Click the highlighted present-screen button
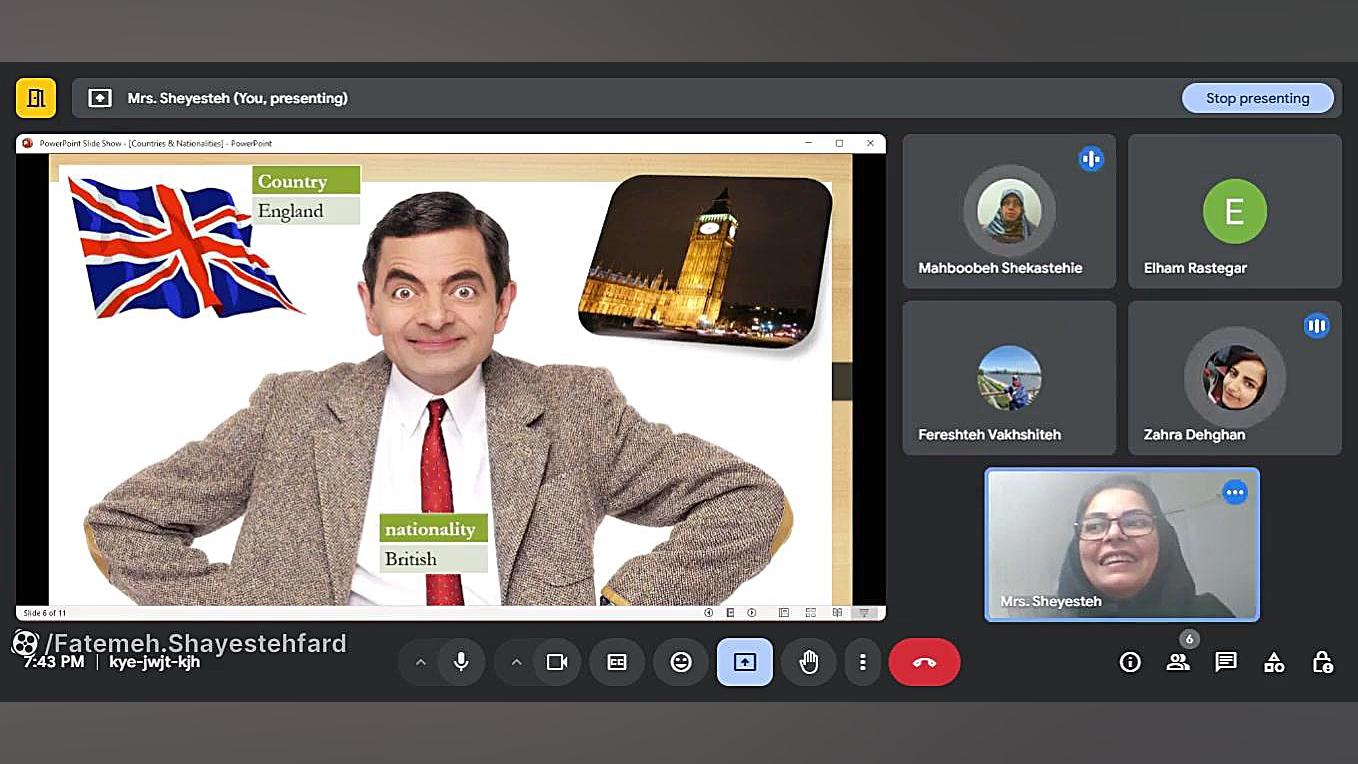The width and height of the screenshot is (1358, 764). pos(745,662)
